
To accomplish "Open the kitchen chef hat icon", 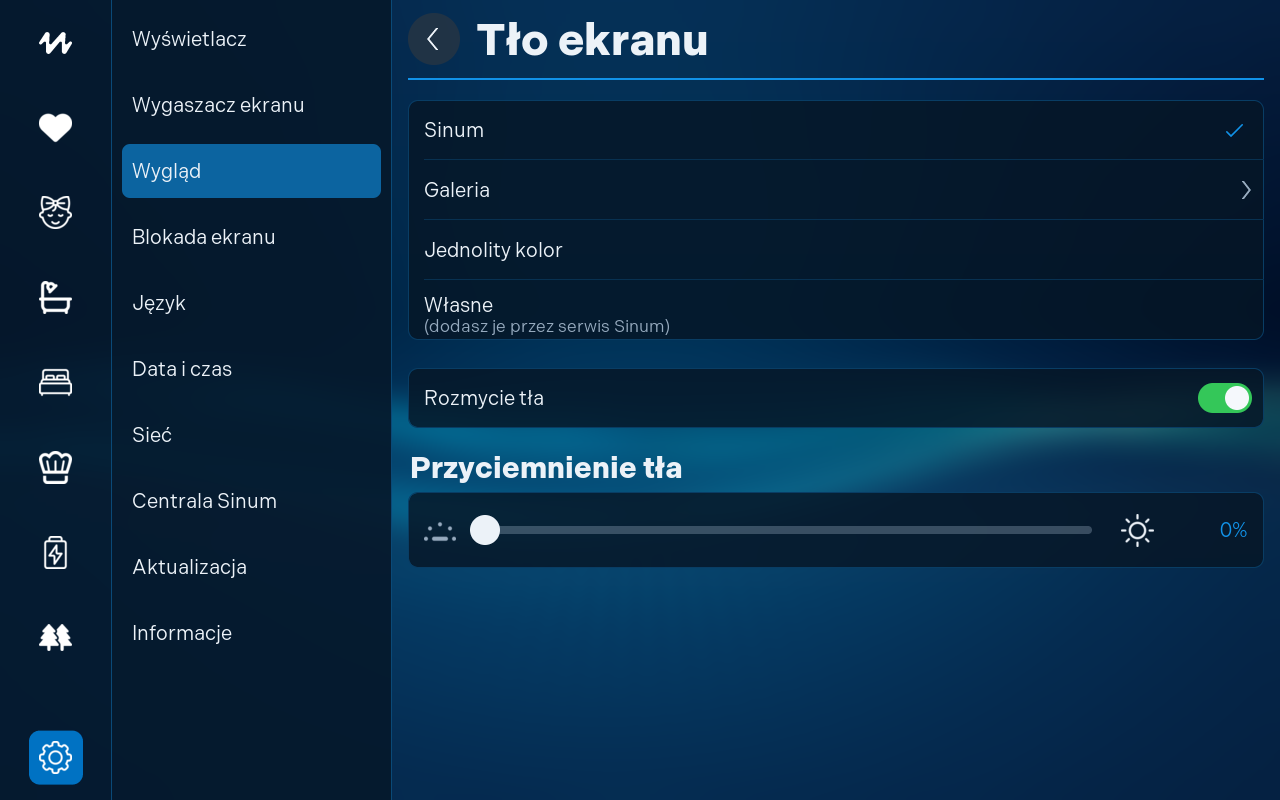I will point(55,467).
